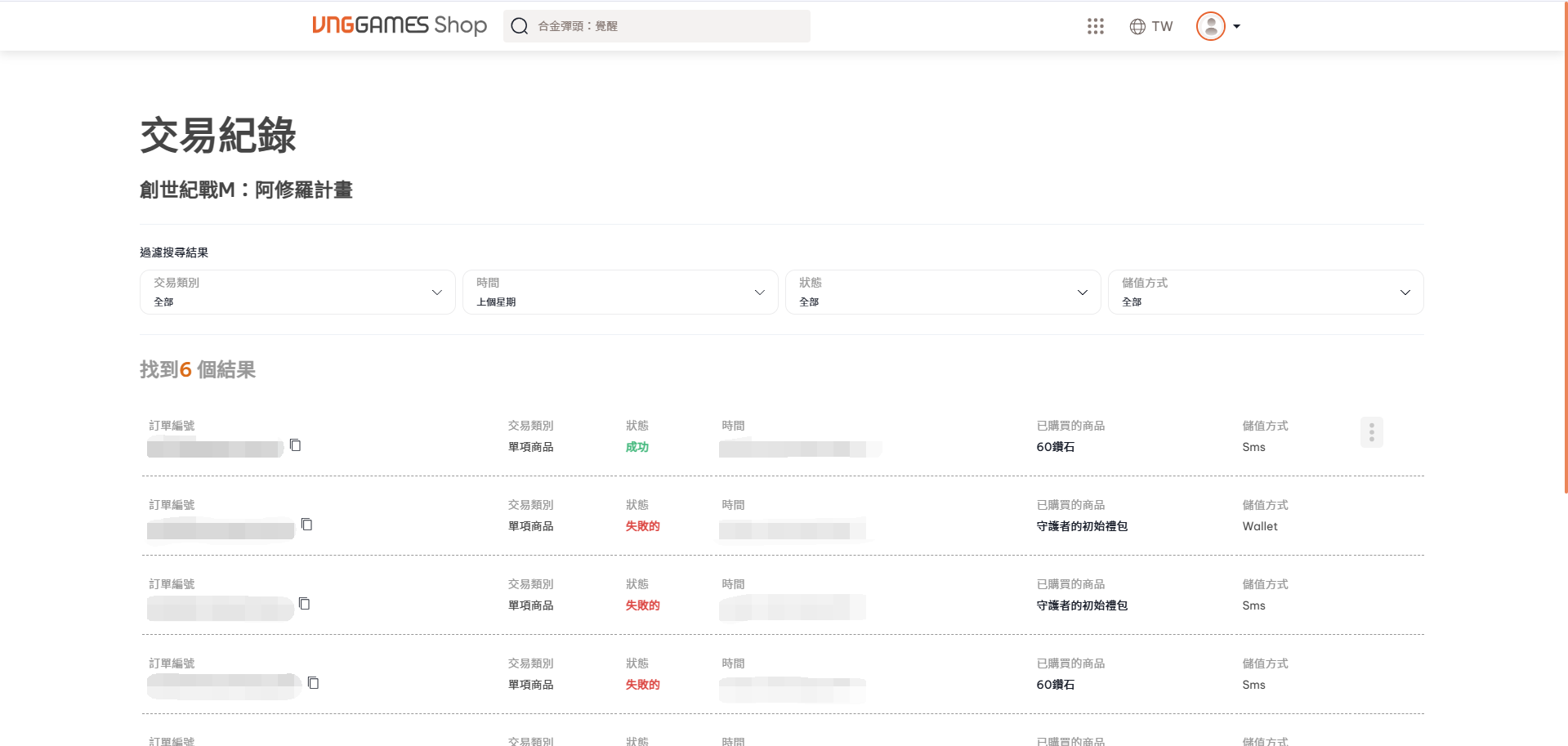The width and height of the screenshot is (1568, 746).
Task: Click the VNGGames Shop logo
Action: coord(399,25)
